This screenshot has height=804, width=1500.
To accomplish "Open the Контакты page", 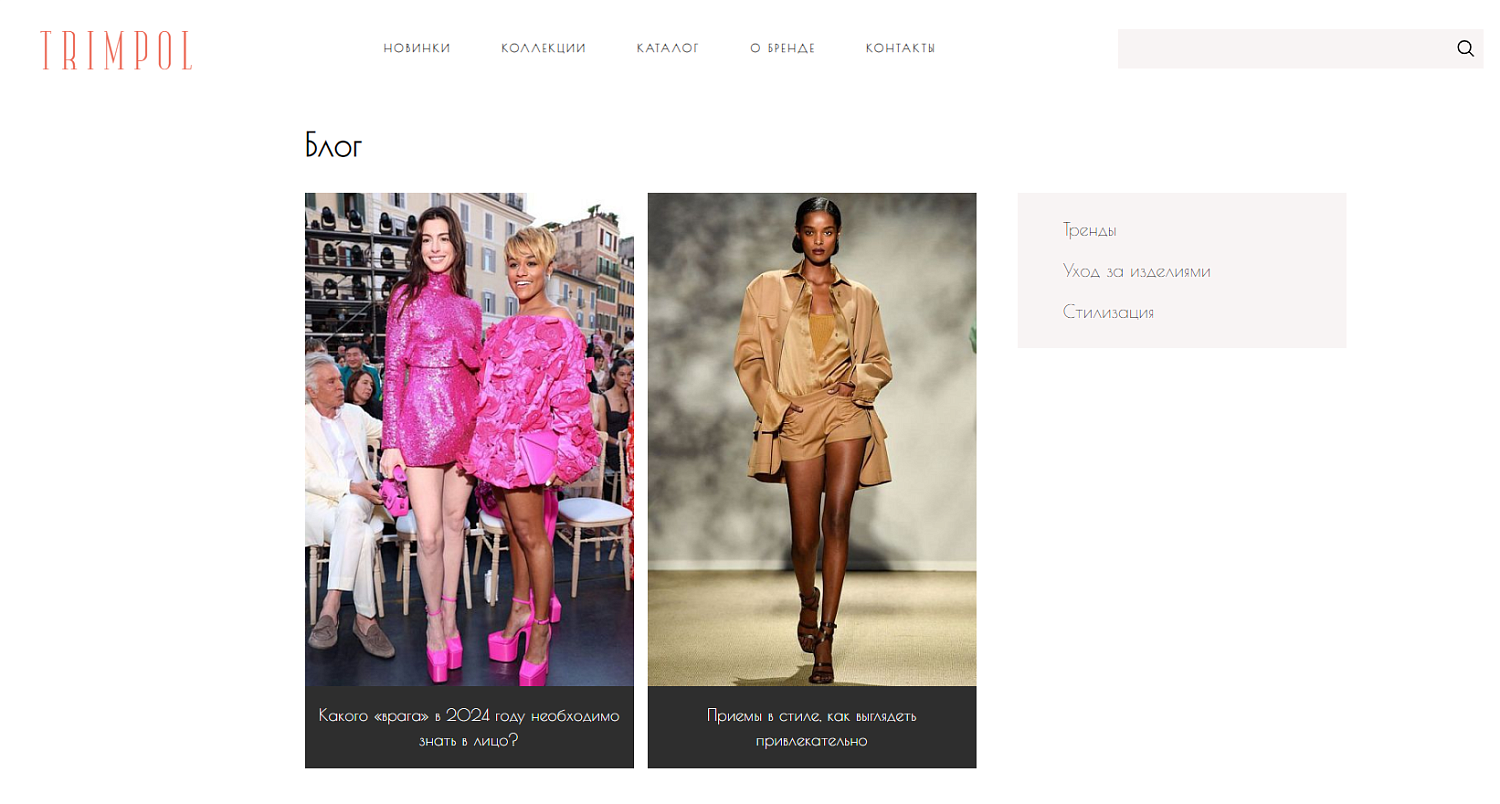I will (x=900, y=48).
